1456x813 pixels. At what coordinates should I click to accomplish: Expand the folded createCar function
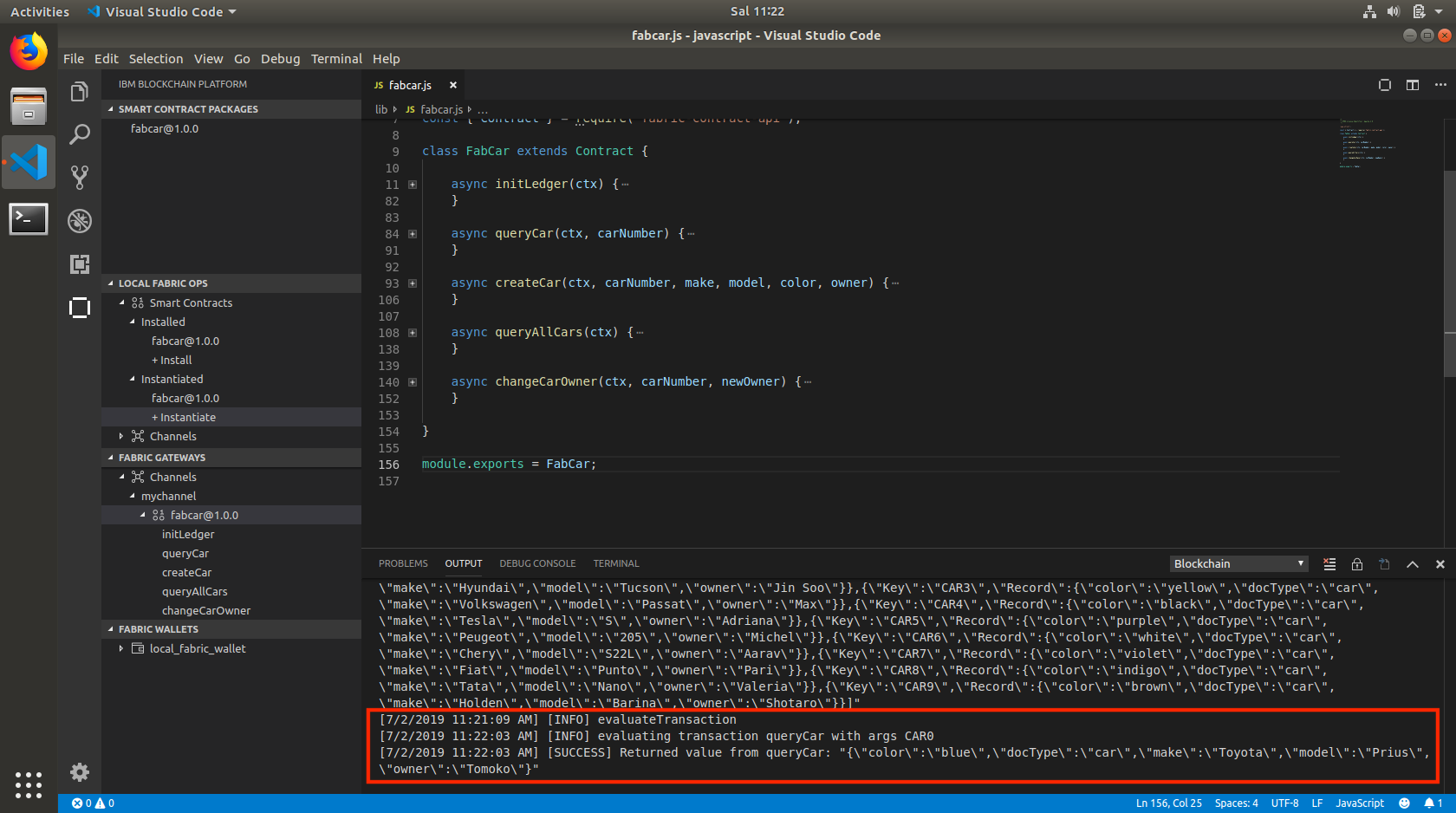point(413,283)
